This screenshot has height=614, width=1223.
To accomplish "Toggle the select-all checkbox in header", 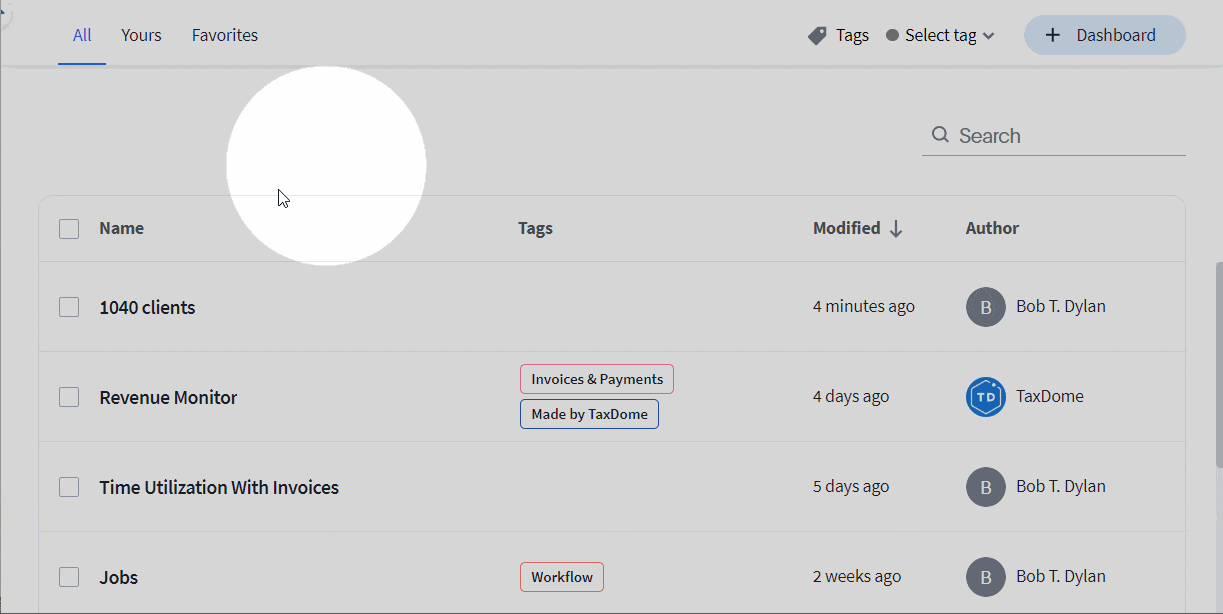I will pos(69,229).
